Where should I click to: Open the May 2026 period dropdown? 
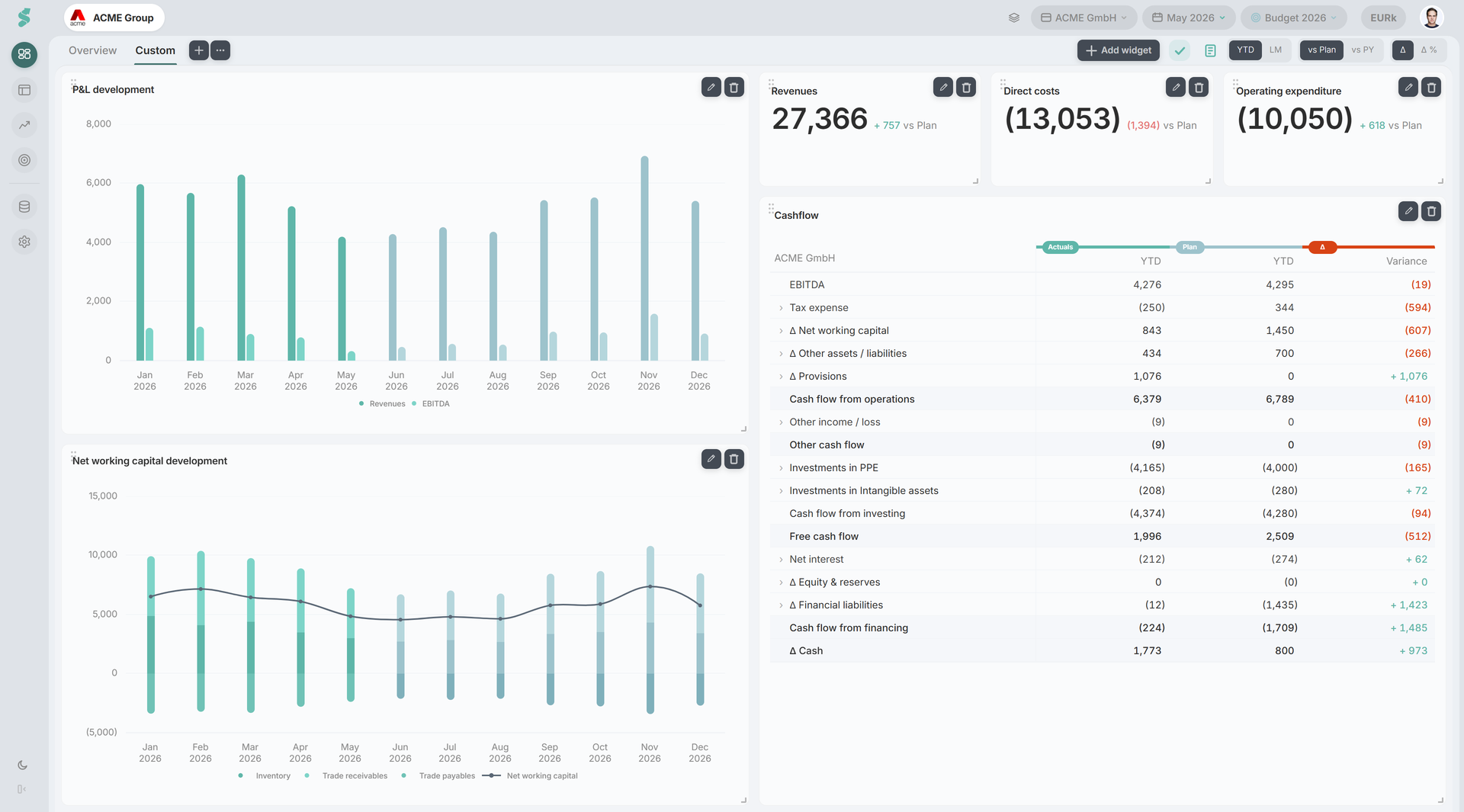coord(1189,18)
